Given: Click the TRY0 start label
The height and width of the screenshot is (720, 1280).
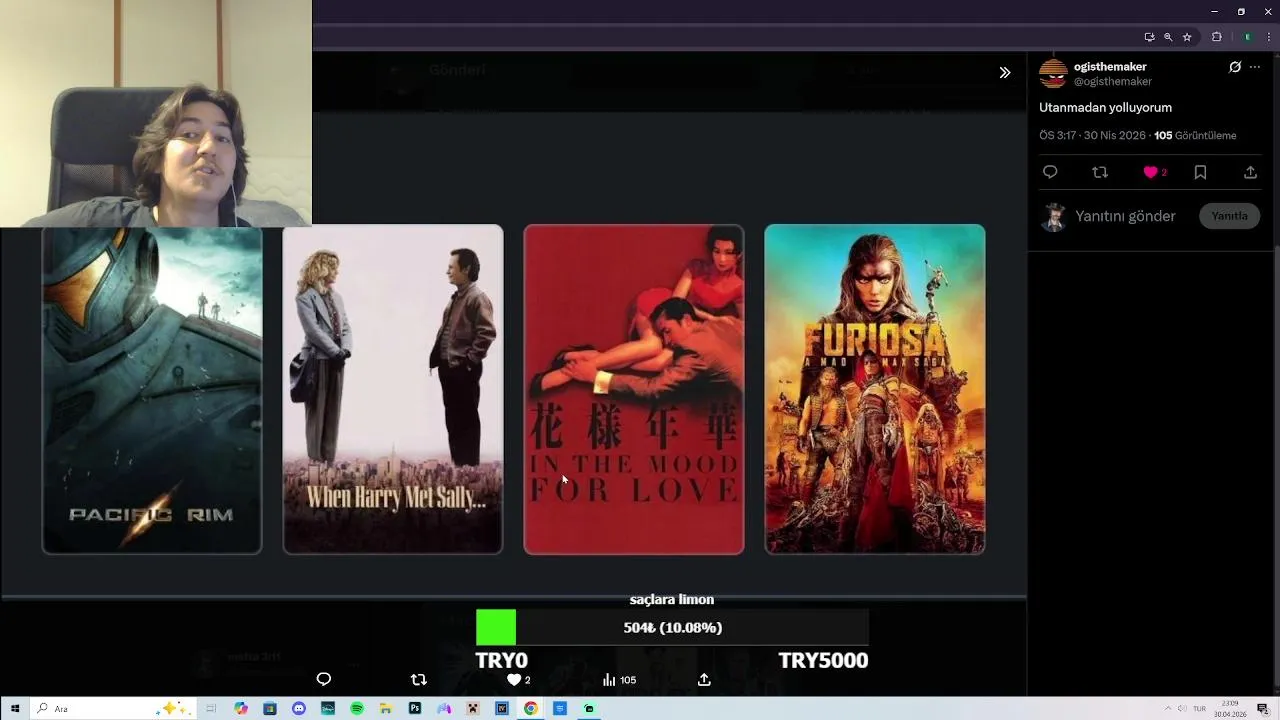Looking at the screenshot, I should tap(501, 661).
